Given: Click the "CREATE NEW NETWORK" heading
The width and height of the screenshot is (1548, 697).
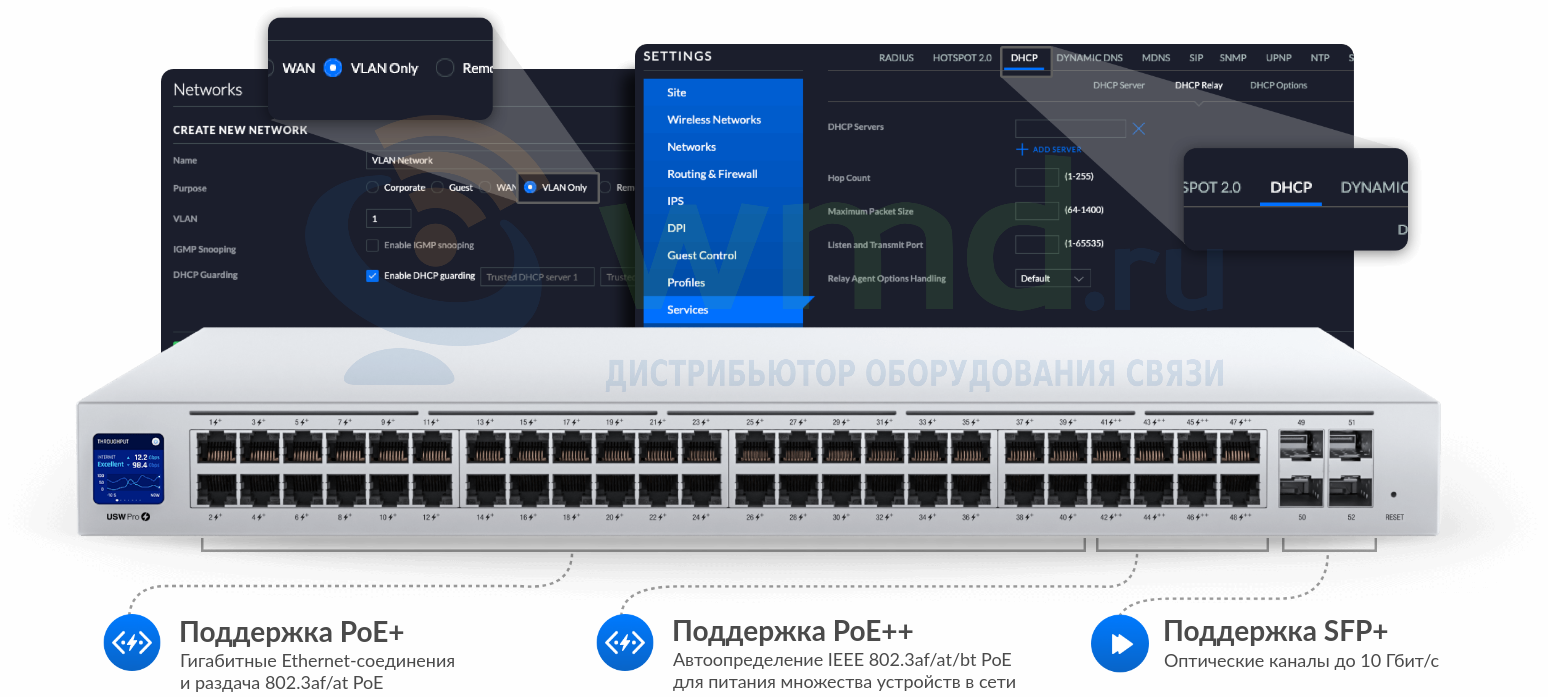Looking at the screenshot, I should click(x=240, y=130).
